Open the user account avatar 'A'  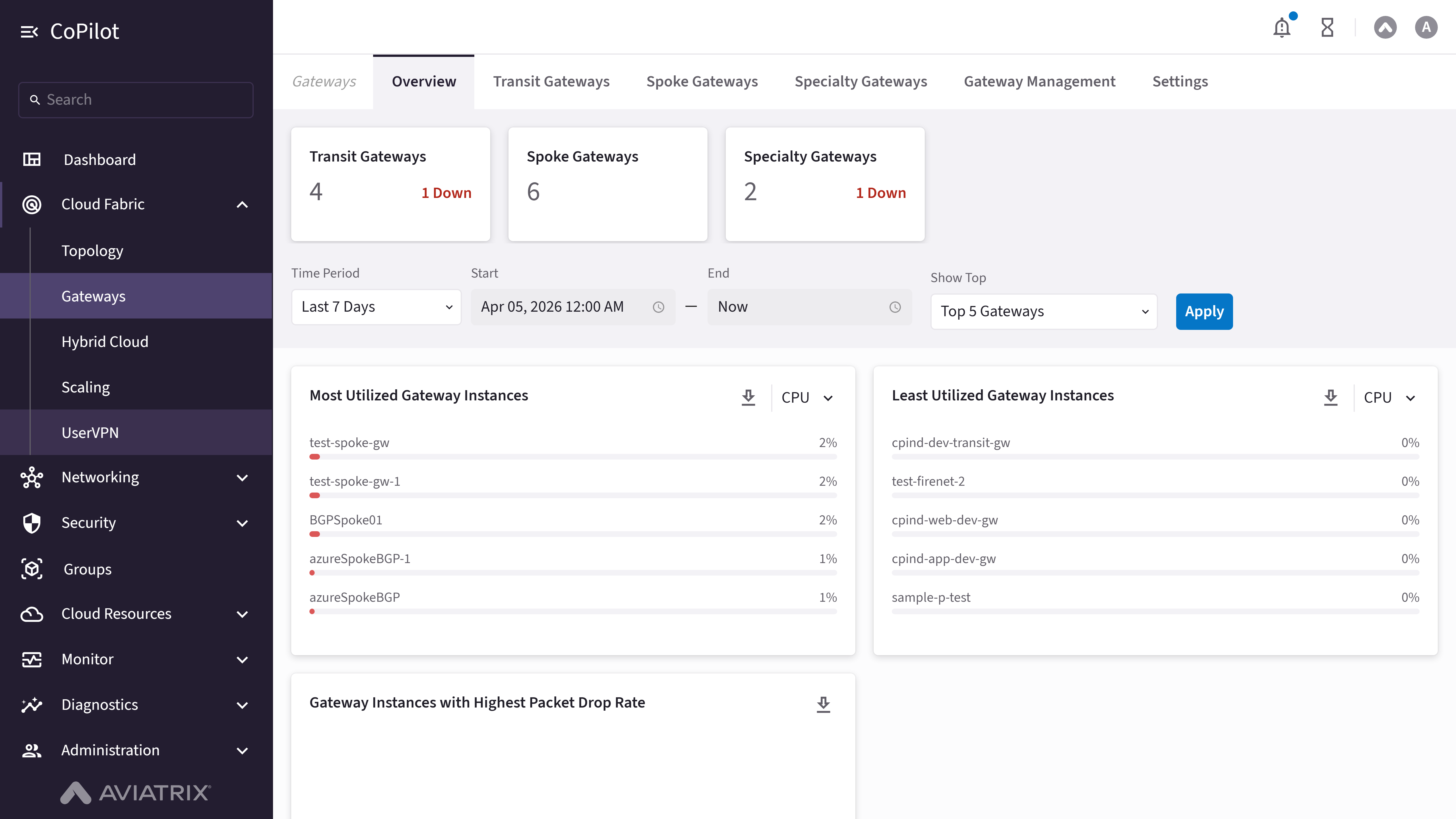[x=1426, y=27]
